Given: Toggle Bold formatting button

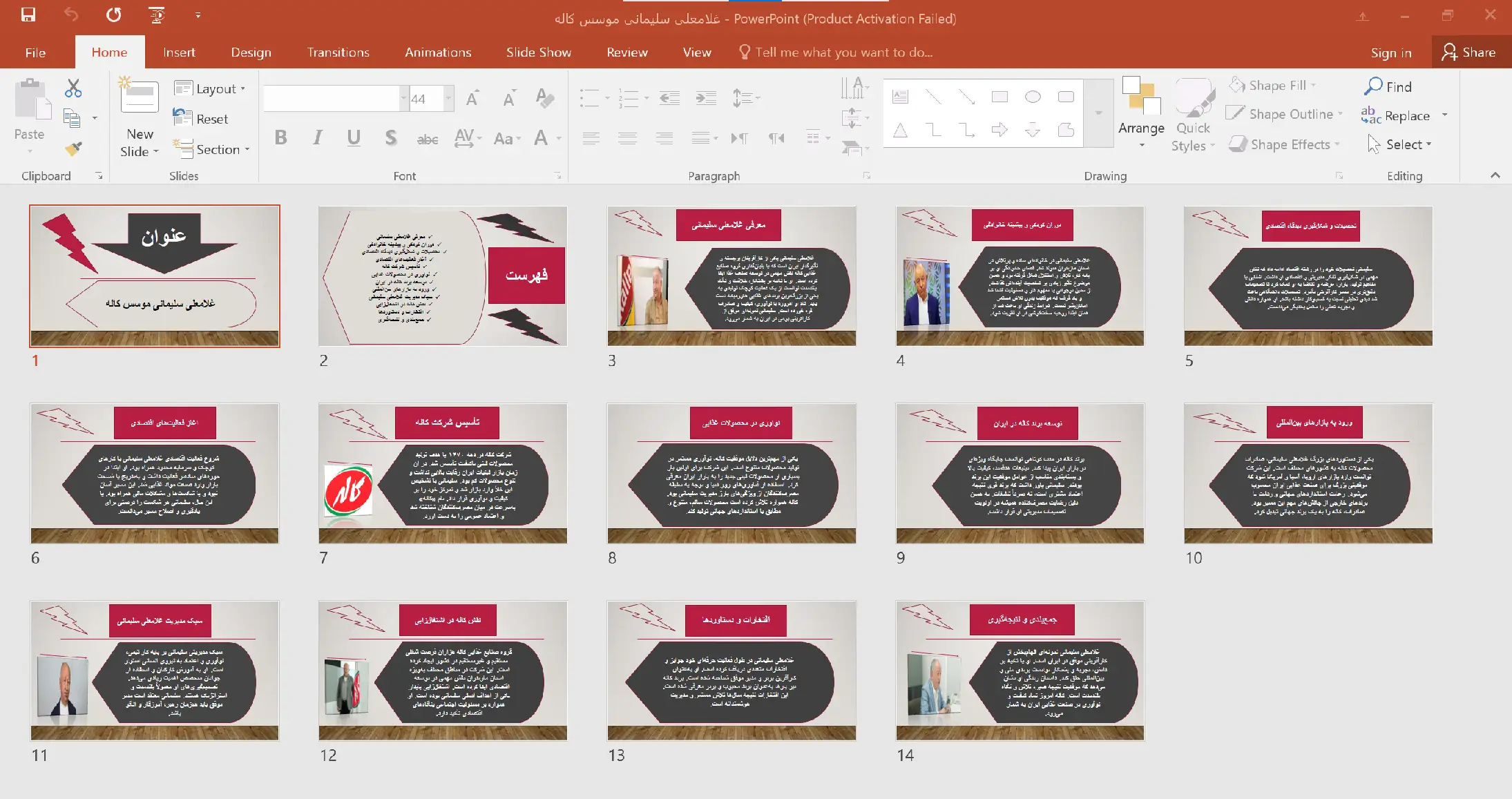Looking at the screenshot, I should click(280, 137).
